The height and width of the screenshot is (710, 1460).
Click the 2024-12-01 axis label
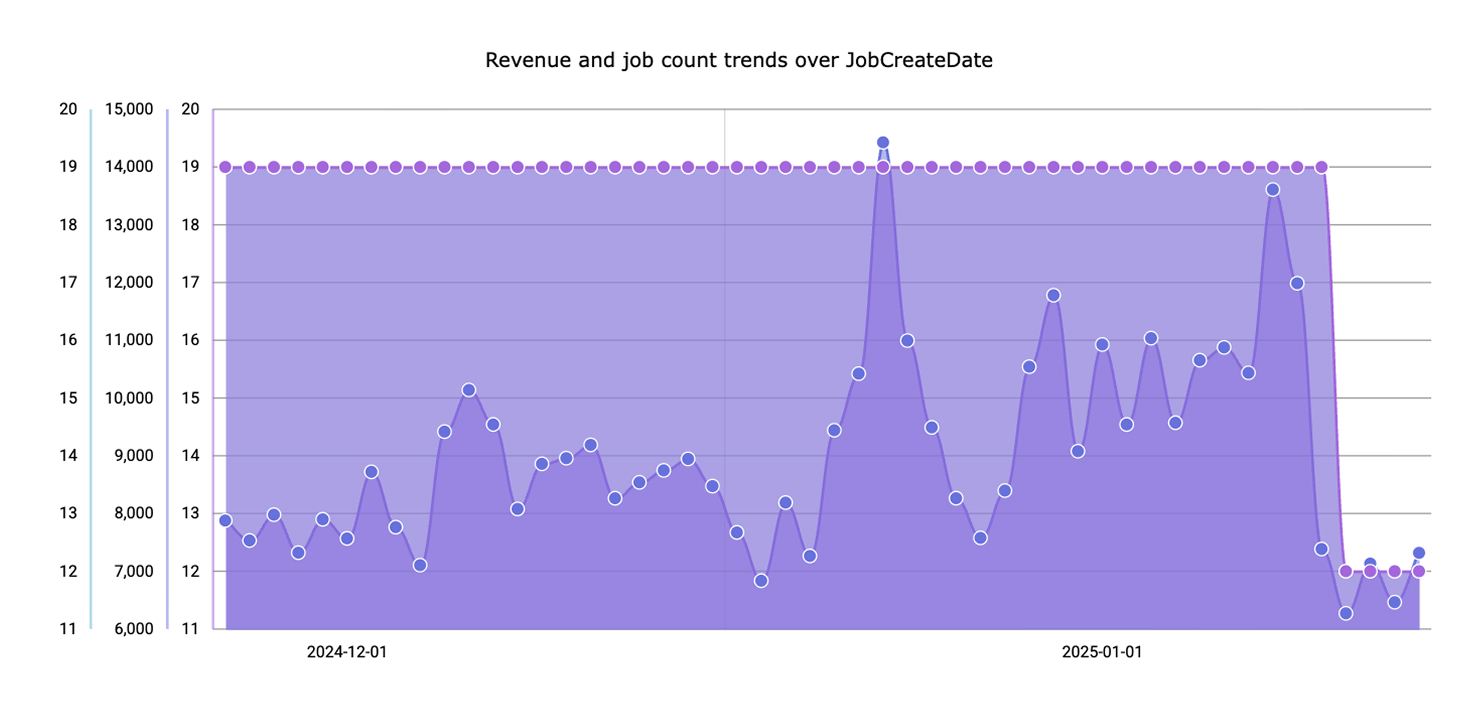pyautogui.click(x=345, y=650)
